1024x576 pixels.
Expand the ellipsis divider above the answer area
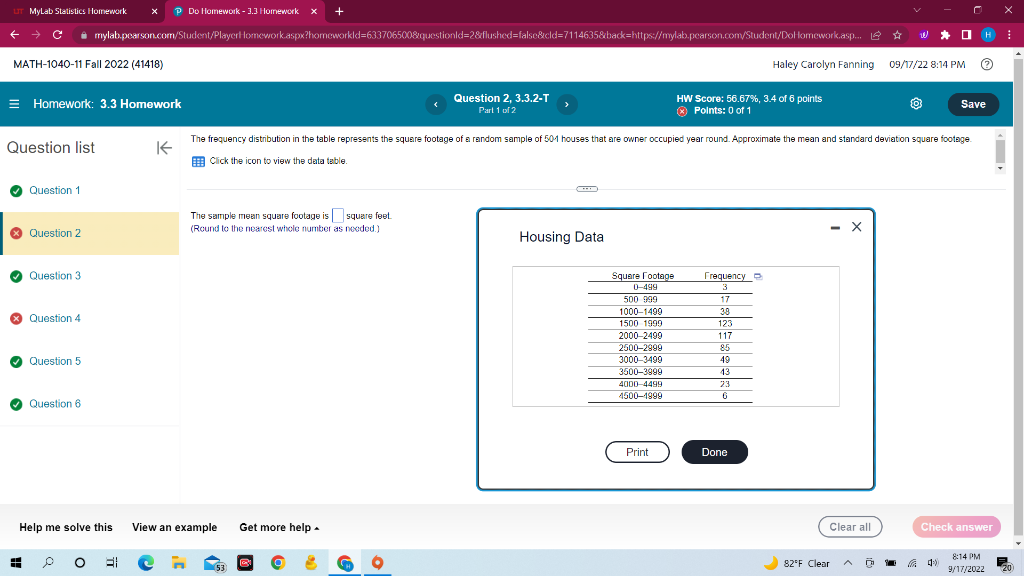(x=585, y=188)
